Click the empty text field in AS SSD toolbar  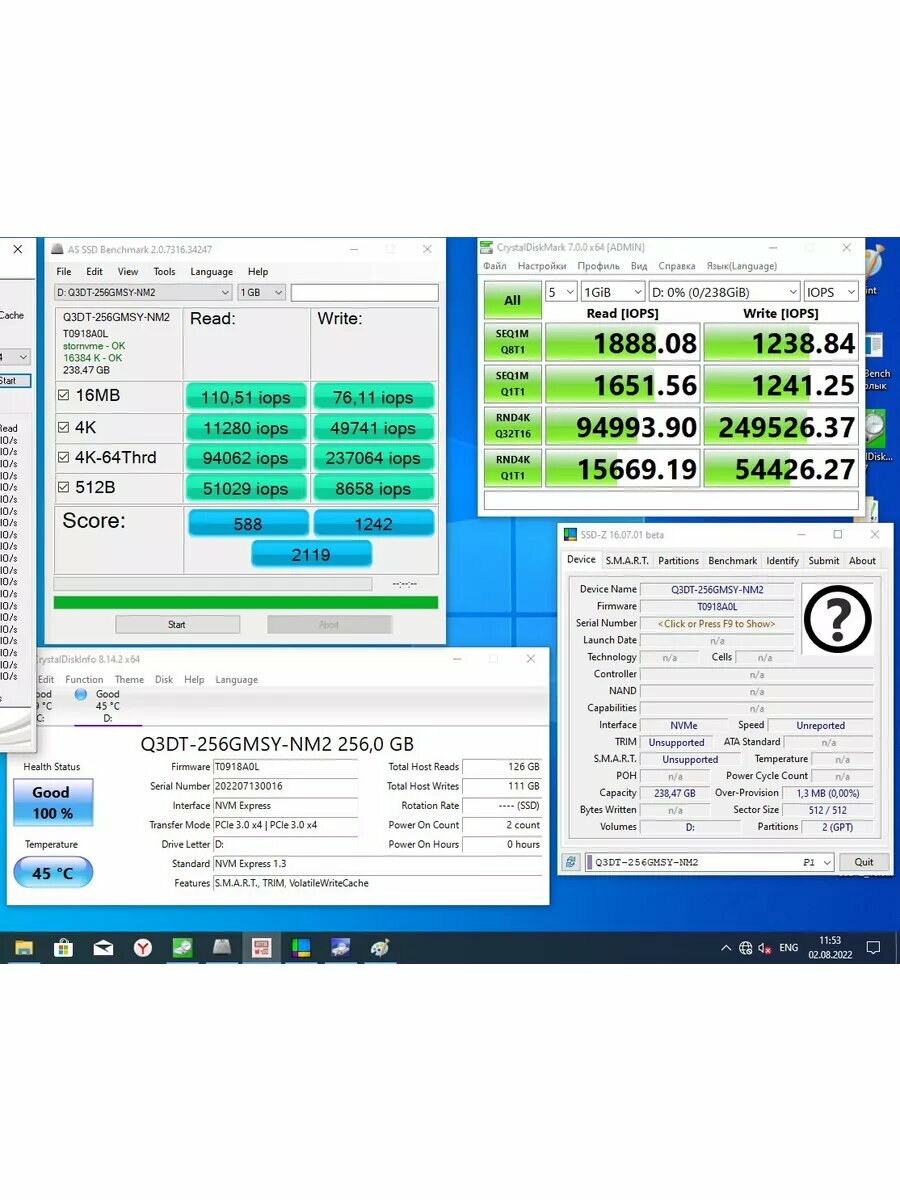coord(364,292)
